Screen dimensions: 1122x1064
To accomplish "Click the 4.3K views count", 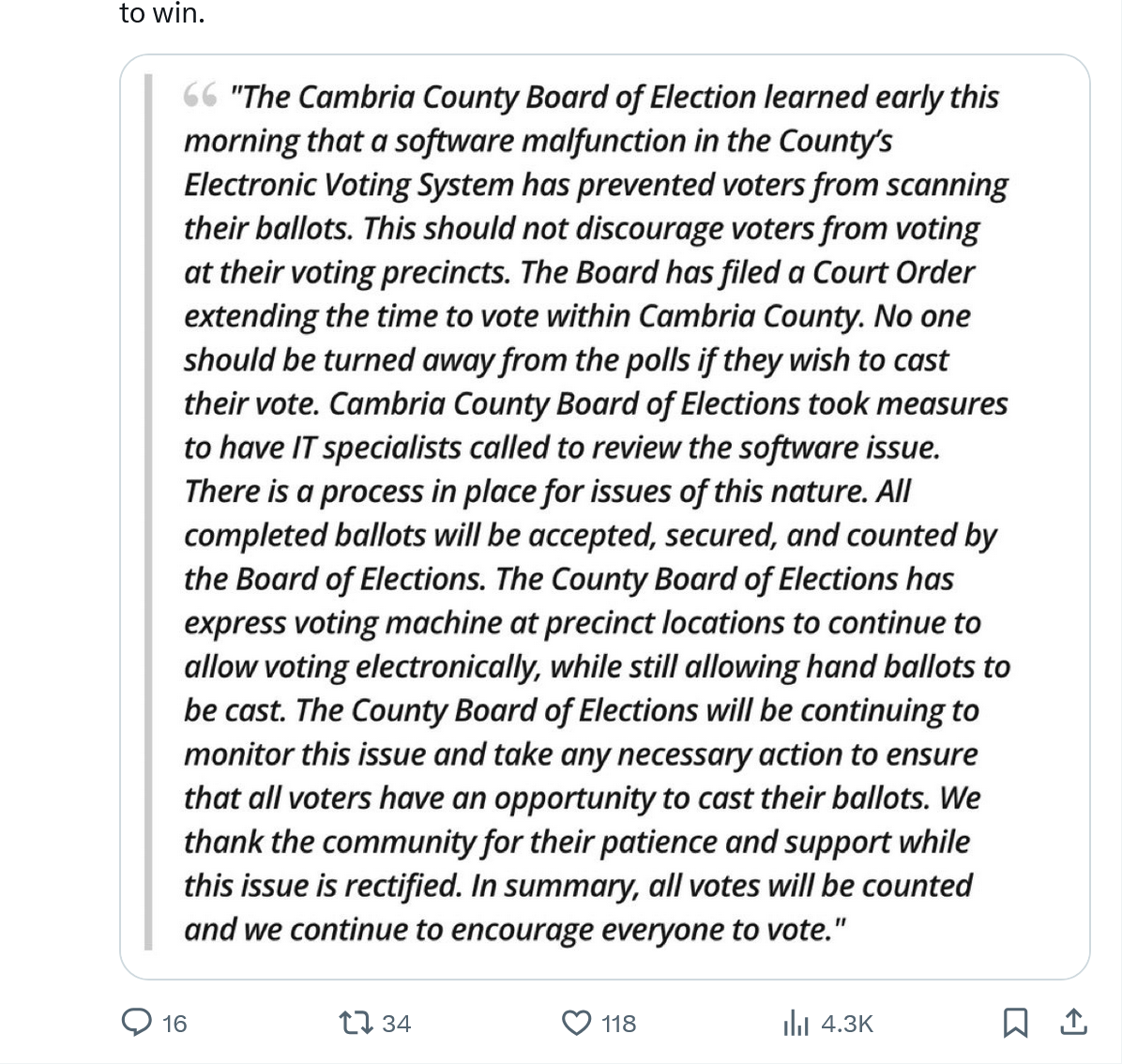I will (847, 1023).
